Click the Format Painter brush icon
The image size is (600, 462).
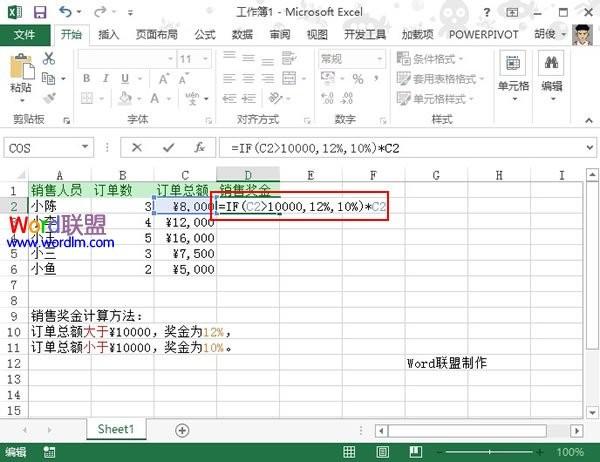tap(49, 98)
